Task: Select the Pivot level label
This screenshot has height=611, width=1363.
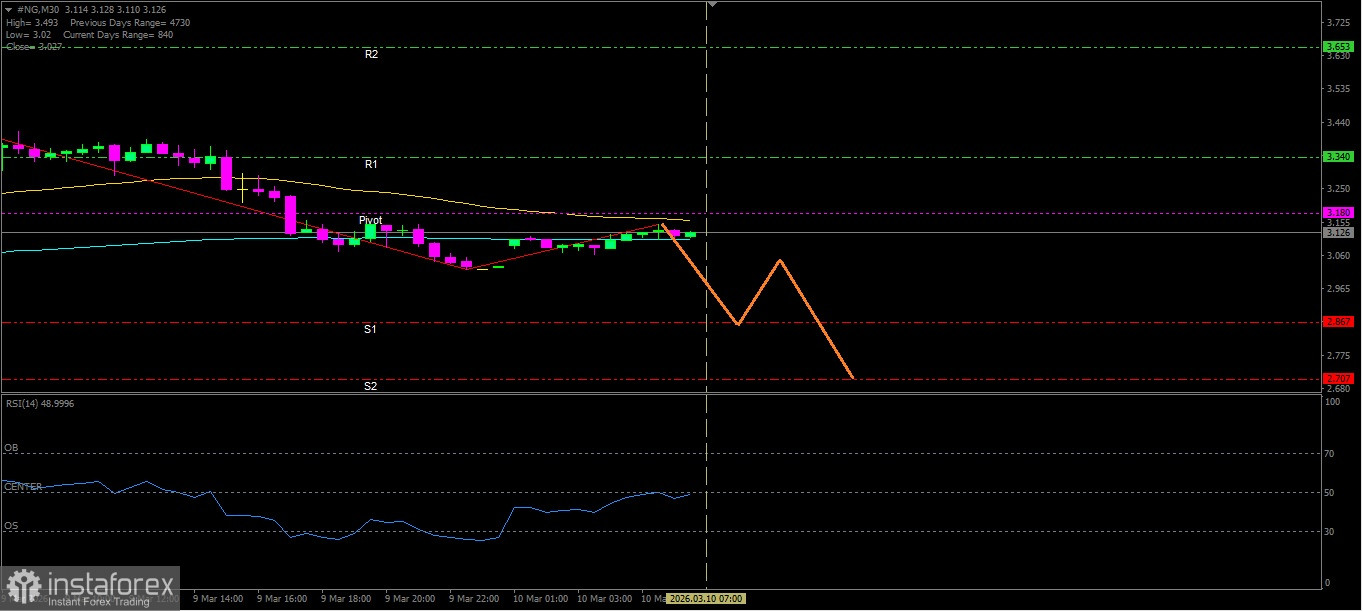Action: [x=370, y=220]
